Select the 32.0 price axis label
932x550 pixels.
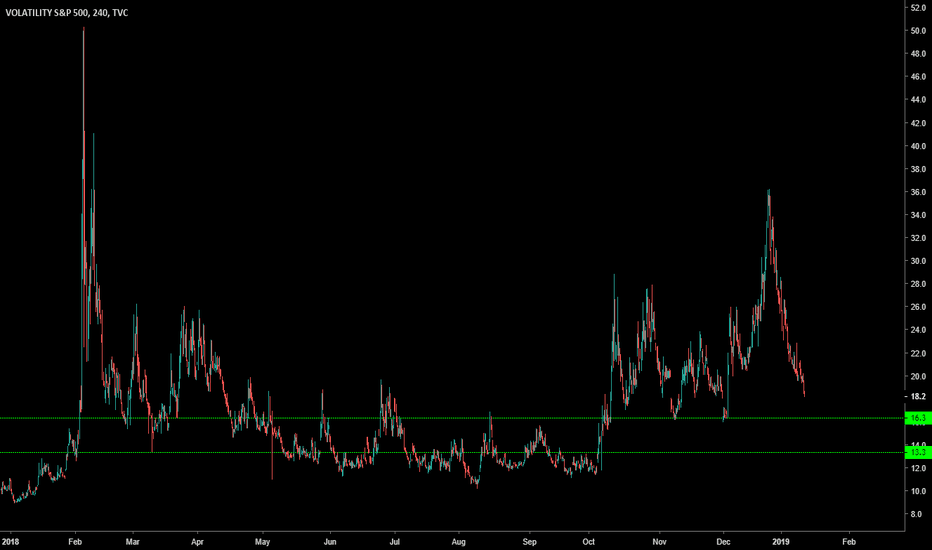(x=918, y=238)
